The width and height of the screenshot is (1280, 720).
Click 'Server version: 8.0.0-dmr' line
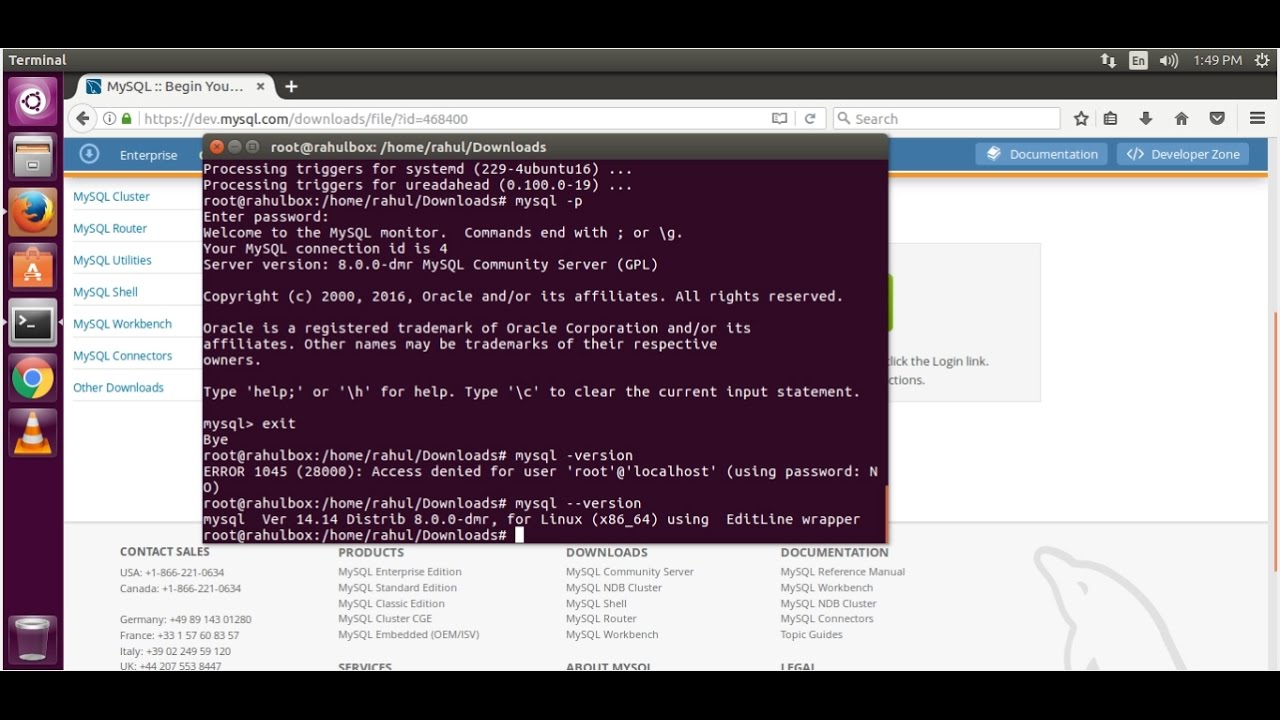pyautogui.click(x=430, y=265)
